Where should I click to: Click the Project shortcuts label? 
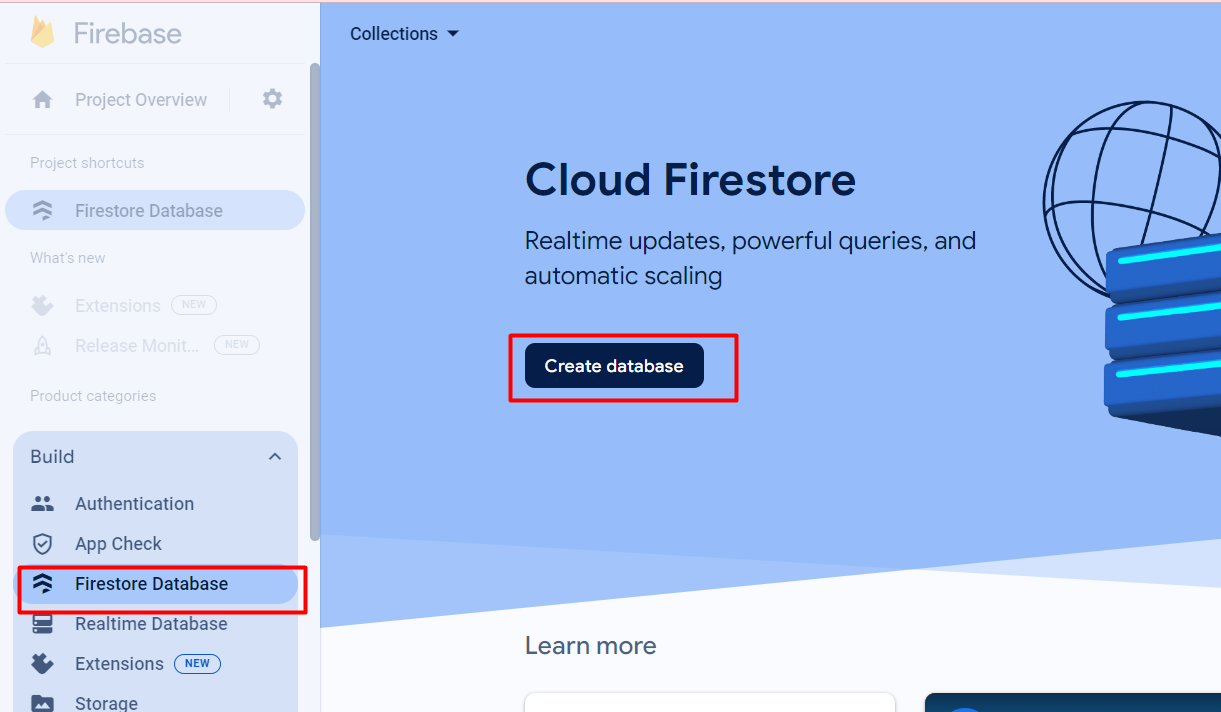(x=87, y=163)
